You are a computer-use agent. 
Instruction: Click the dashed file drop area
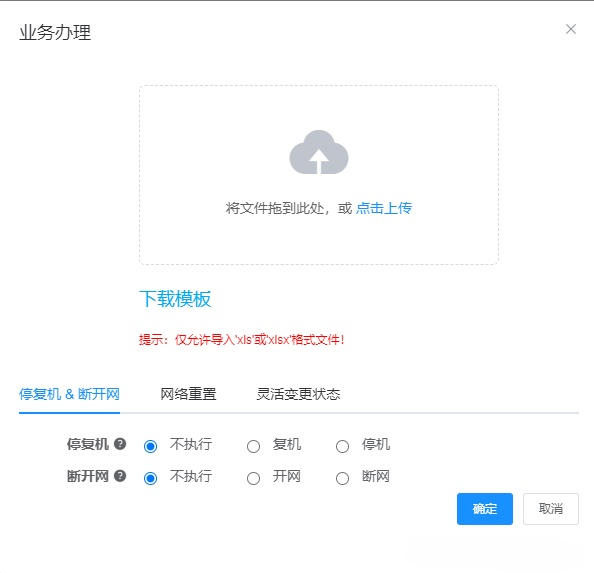click(319, 175)
